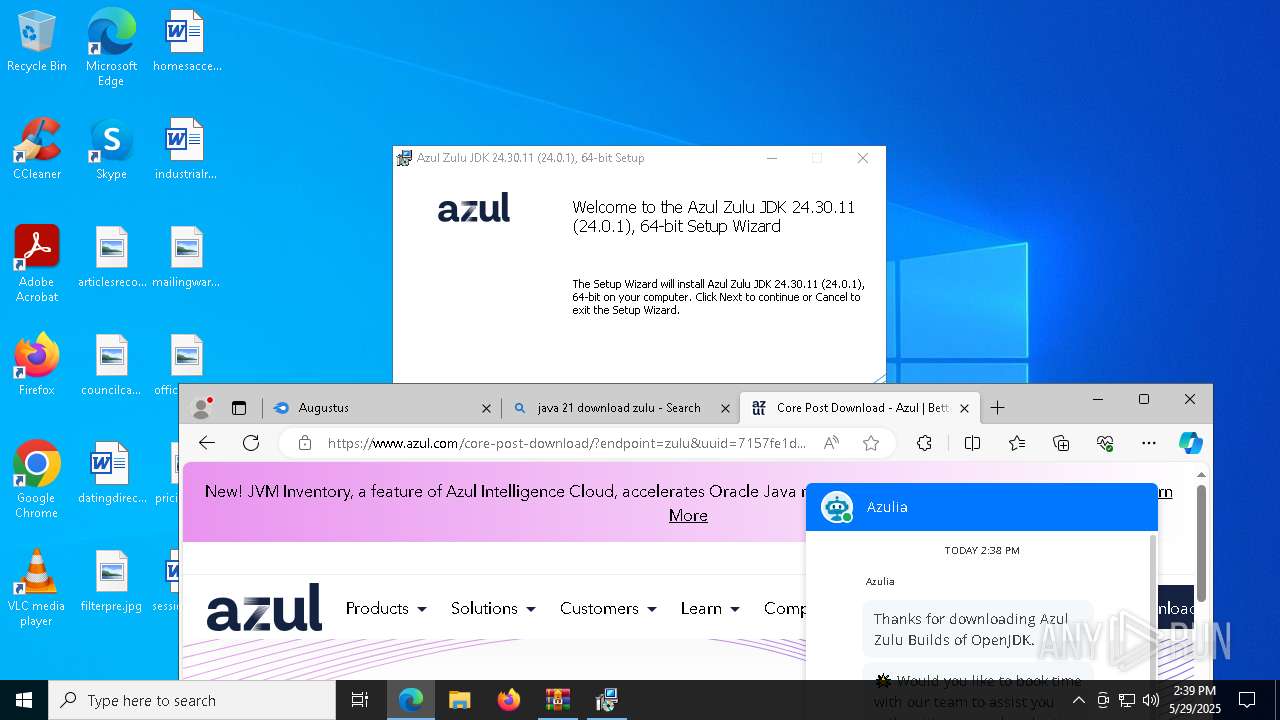Launch Microsoft Edge from desktop shortcut
Viewport: 1280px width, 720px height.
(x=111, y=47)
